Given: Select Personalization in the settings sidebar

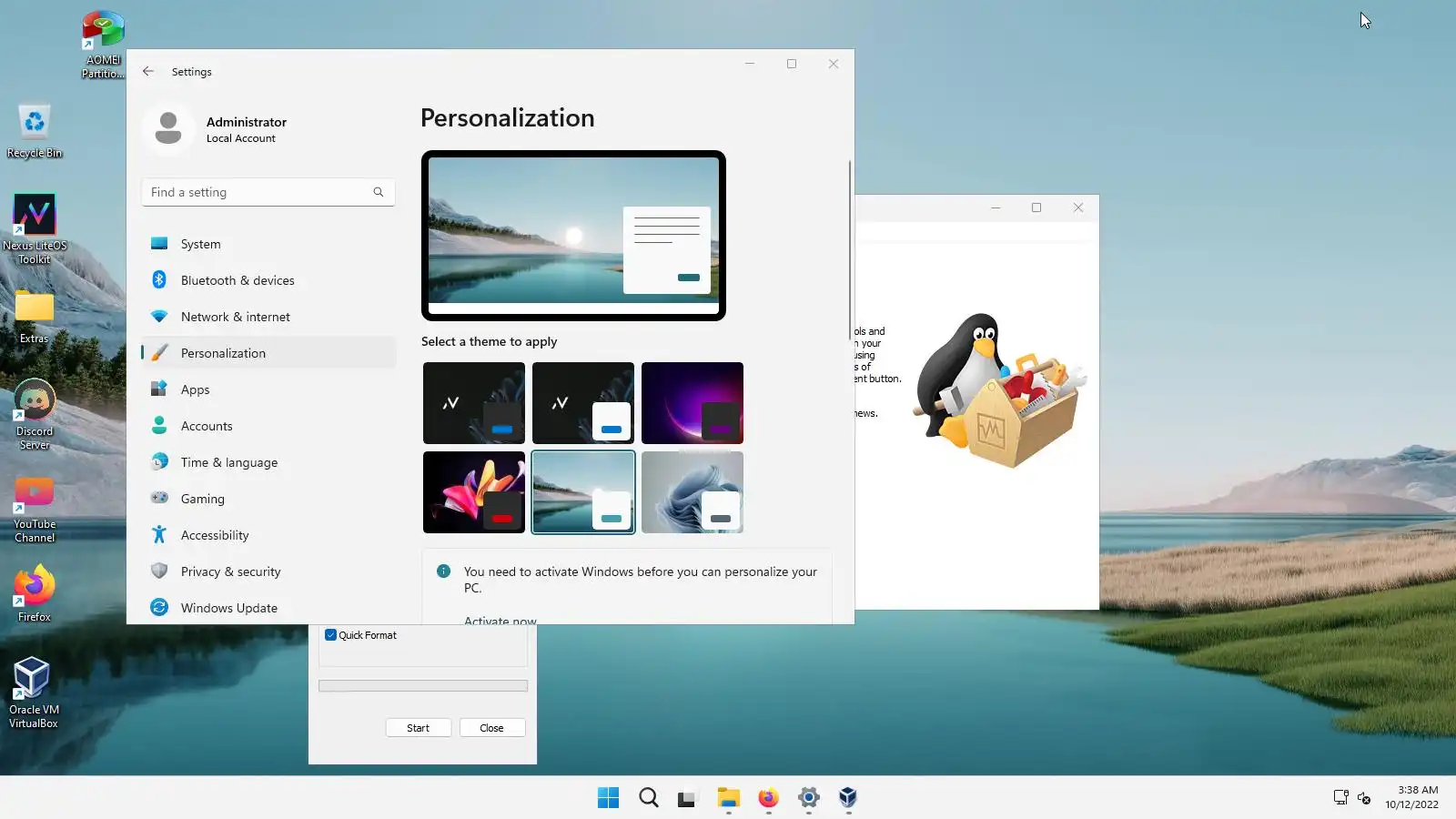Looking at the screenshot, I should 268,353.
